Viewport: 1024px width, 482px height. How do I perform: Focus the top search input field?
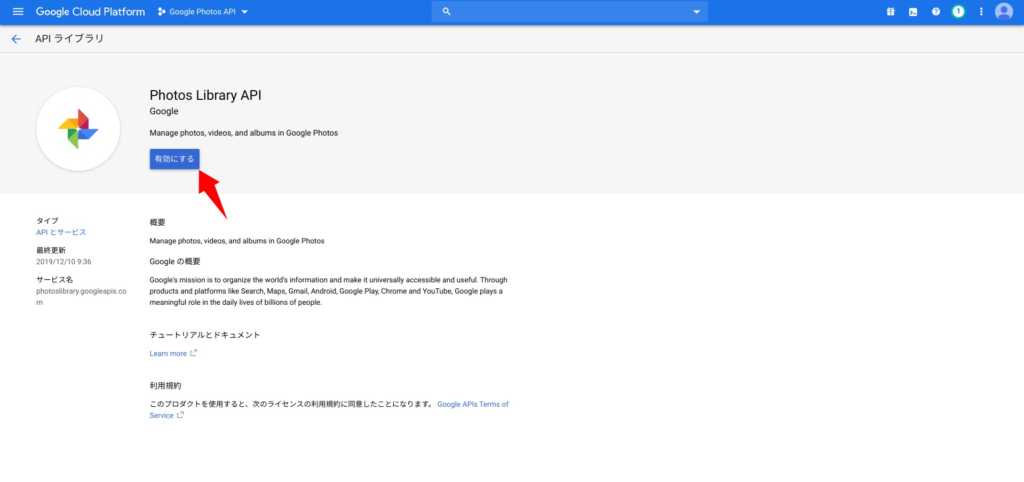[570, 12]
